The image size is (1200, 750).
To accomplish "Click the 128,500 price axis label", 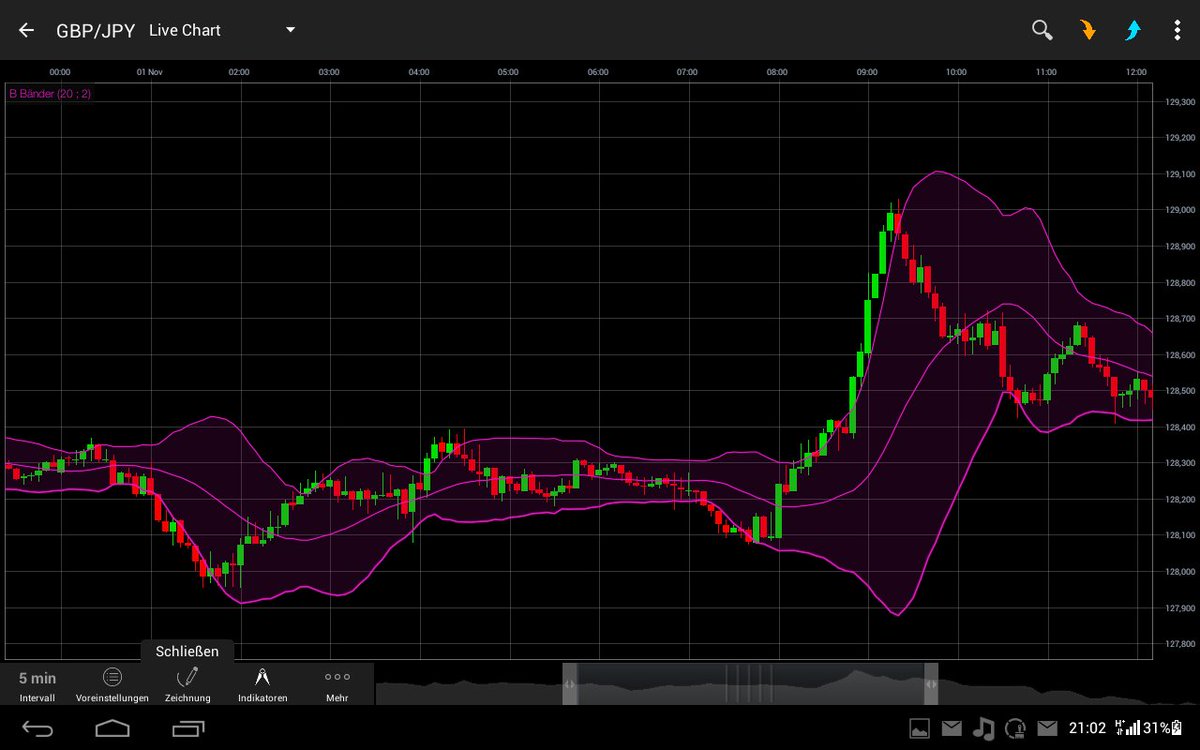I will [1180, 391].
